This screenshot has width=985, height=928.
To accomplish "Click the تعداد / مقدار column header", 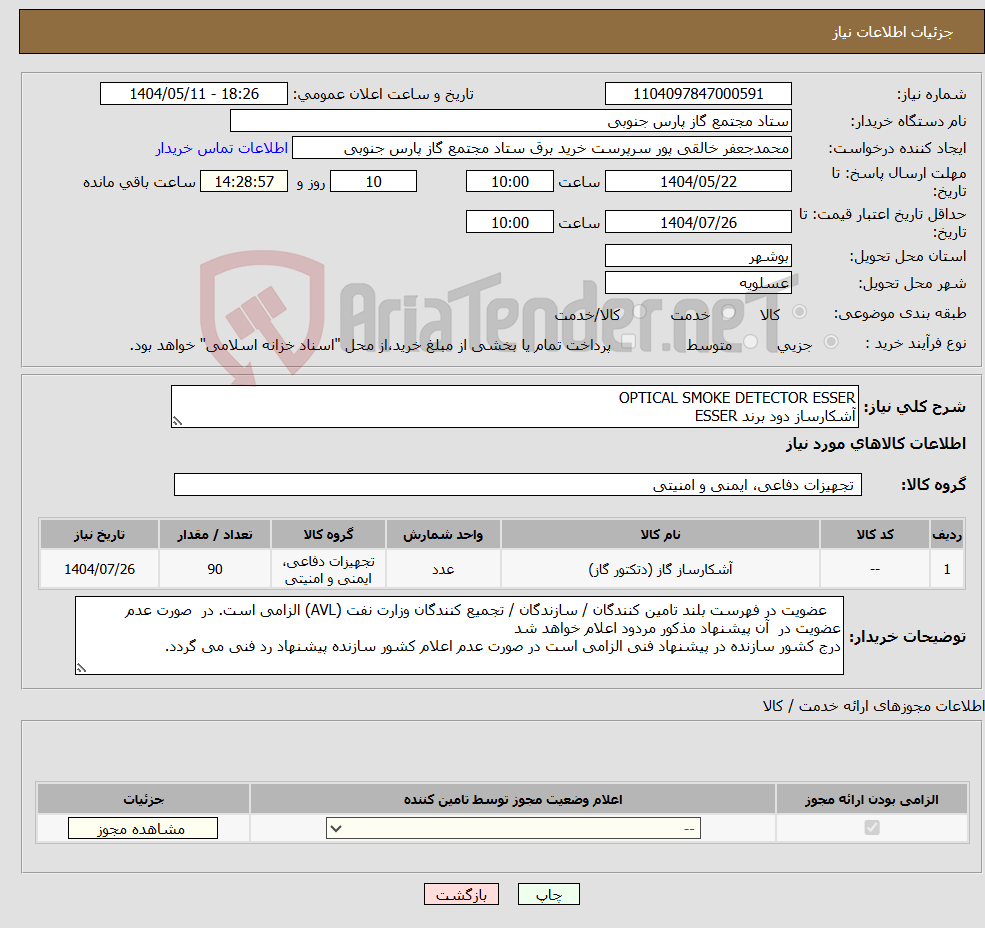I will click(x=215, y=534).
